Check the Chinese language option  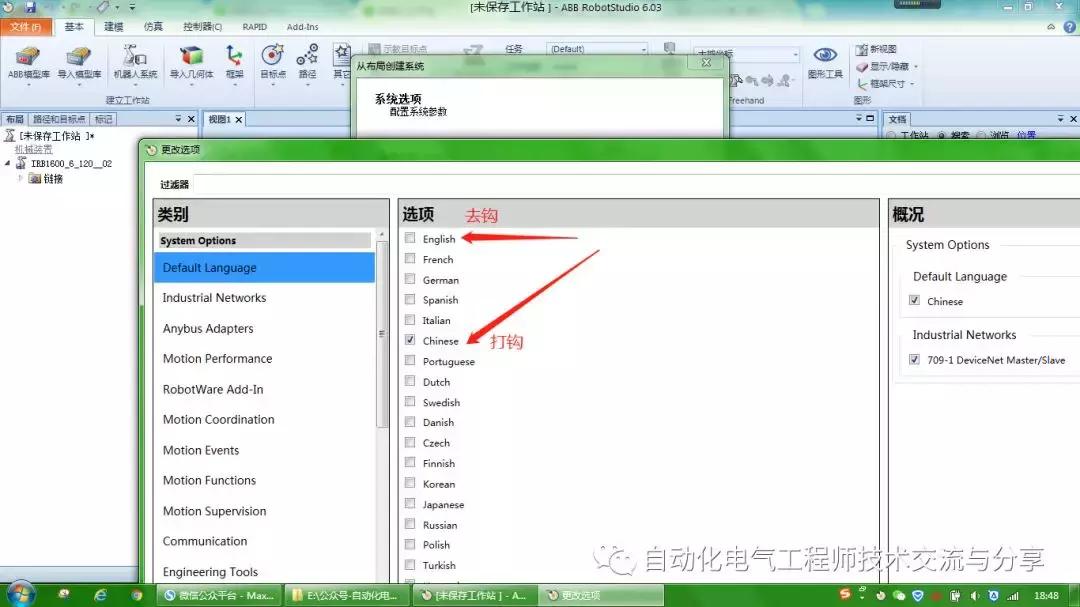tap(410, 340)
